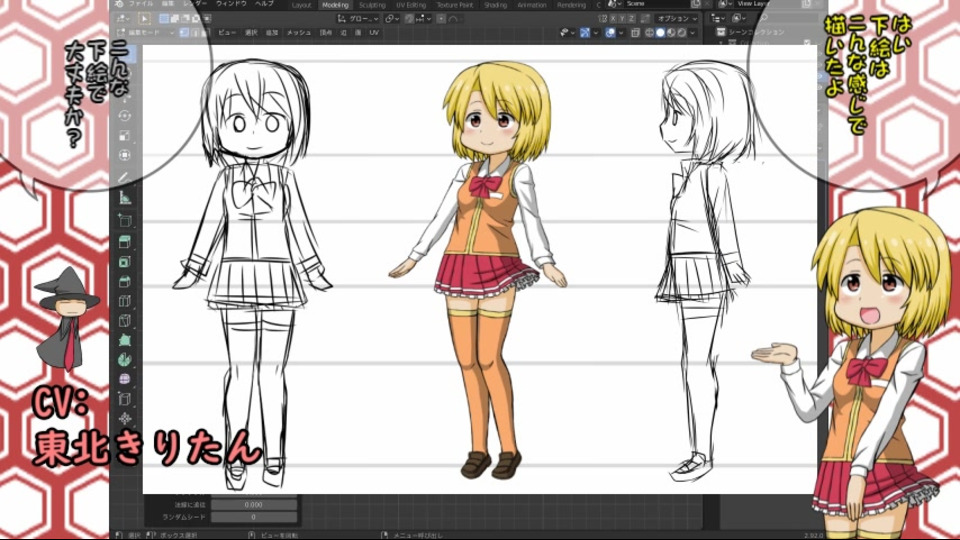Open the editor type dropdown
The width and height of the screenshot is (960, 540).
pyautogui.click(x=122, y=19)
